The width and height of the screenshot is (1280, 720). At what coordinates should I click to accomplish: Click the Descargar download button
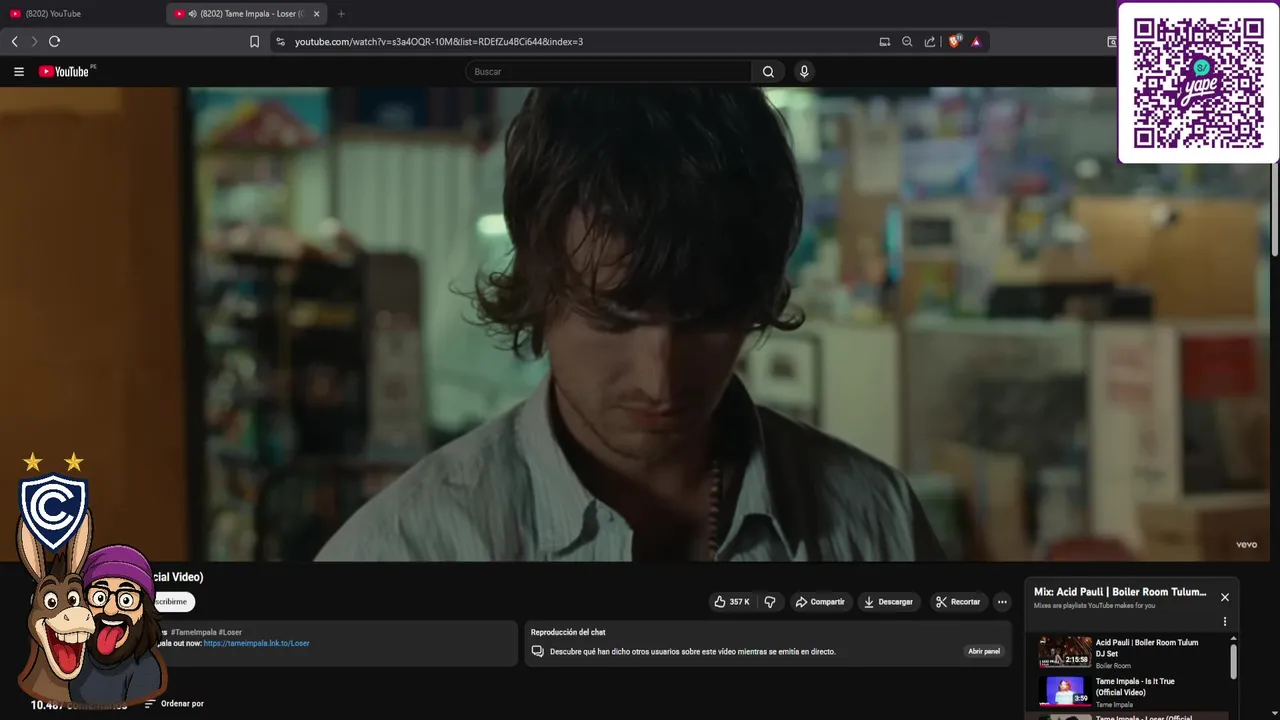point(888,602)
